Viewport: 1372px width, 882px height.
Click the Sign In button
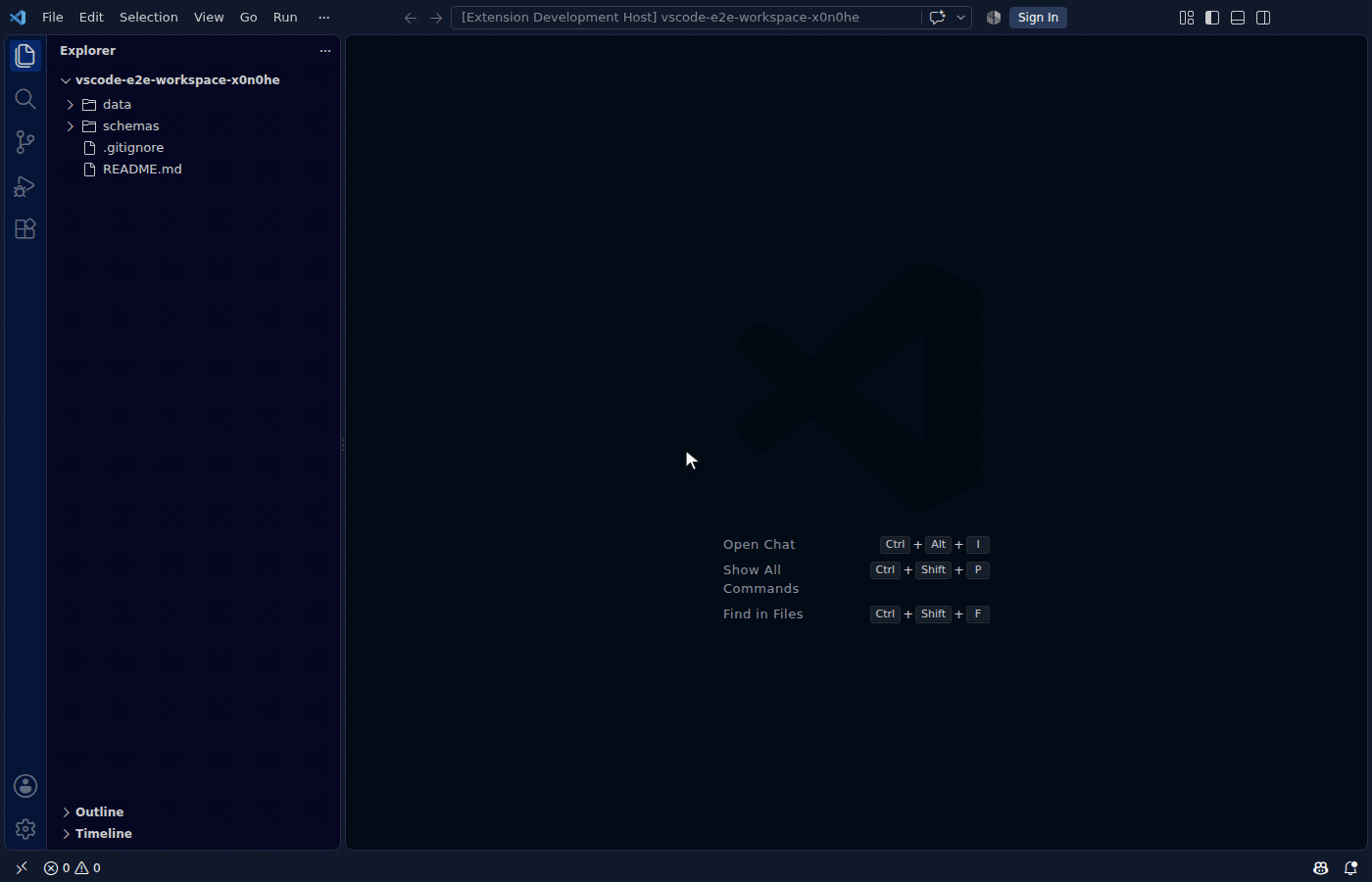[1038, 18]
